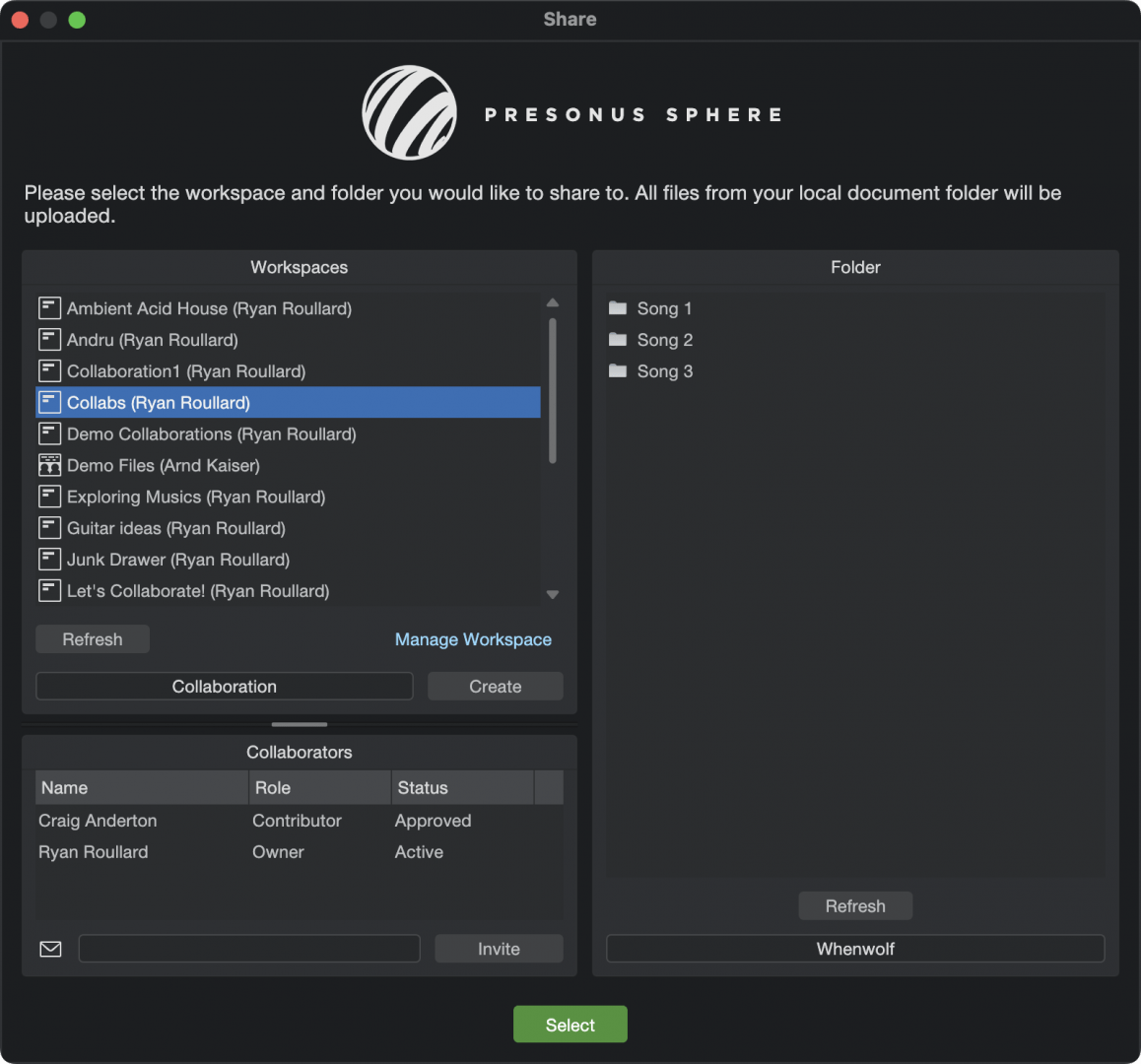
Task: Click the down arrow of the Workspaces scrollbar
Action: tap(553, 594)
